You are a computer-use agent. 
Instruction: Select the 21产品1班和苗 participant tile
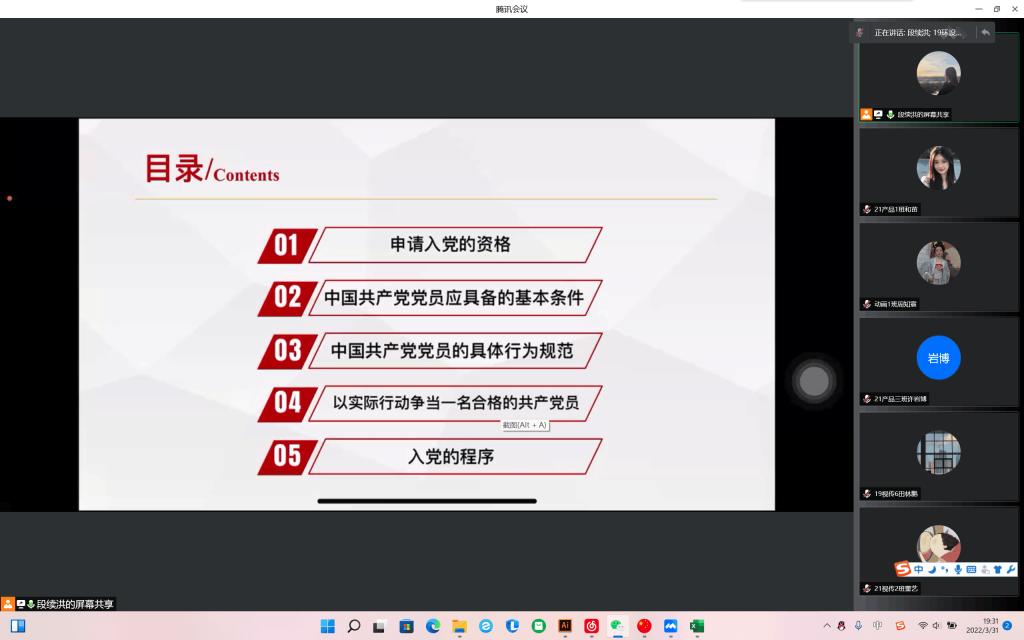click(x=938, y=171)
